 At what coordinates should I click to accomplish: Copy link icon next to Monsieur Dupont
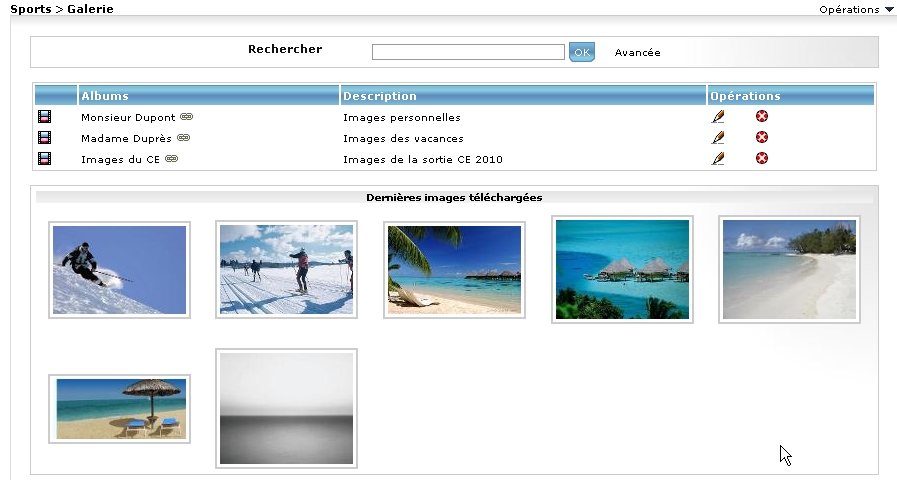point(186,117)
